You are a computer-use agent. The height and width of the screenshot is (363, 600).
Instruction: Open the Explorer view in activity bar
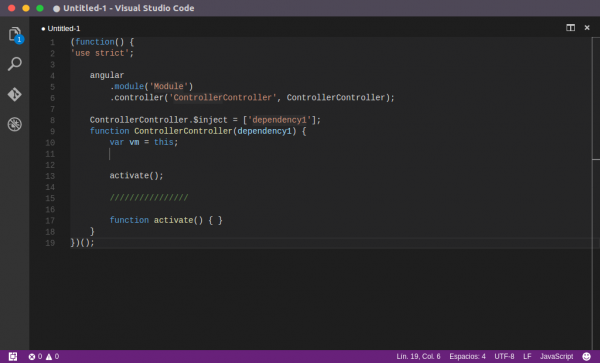tap(15, 34)
